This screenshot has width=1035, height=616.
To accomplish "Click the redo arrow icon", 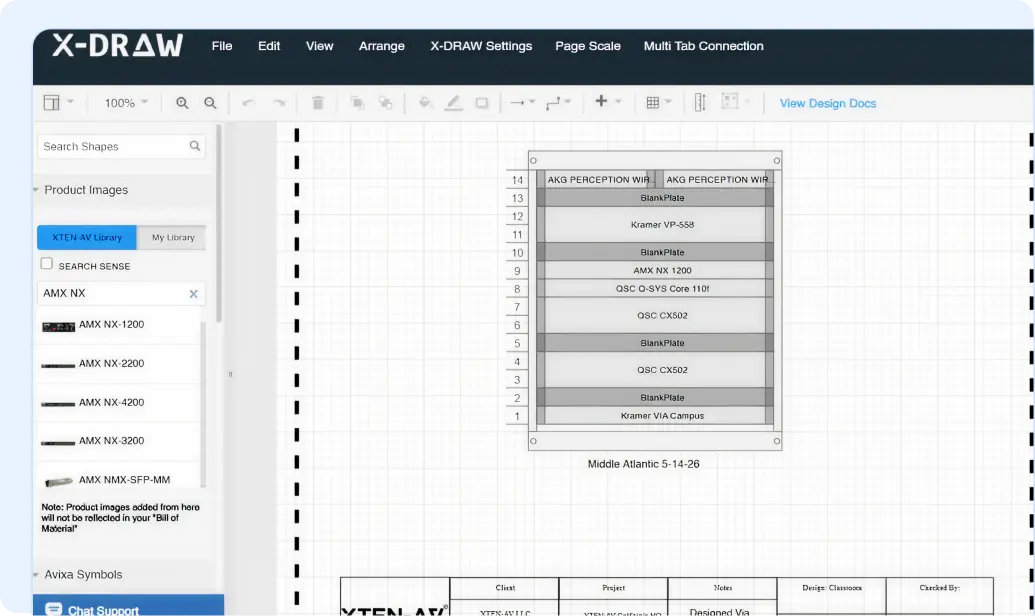I will 279,103.
